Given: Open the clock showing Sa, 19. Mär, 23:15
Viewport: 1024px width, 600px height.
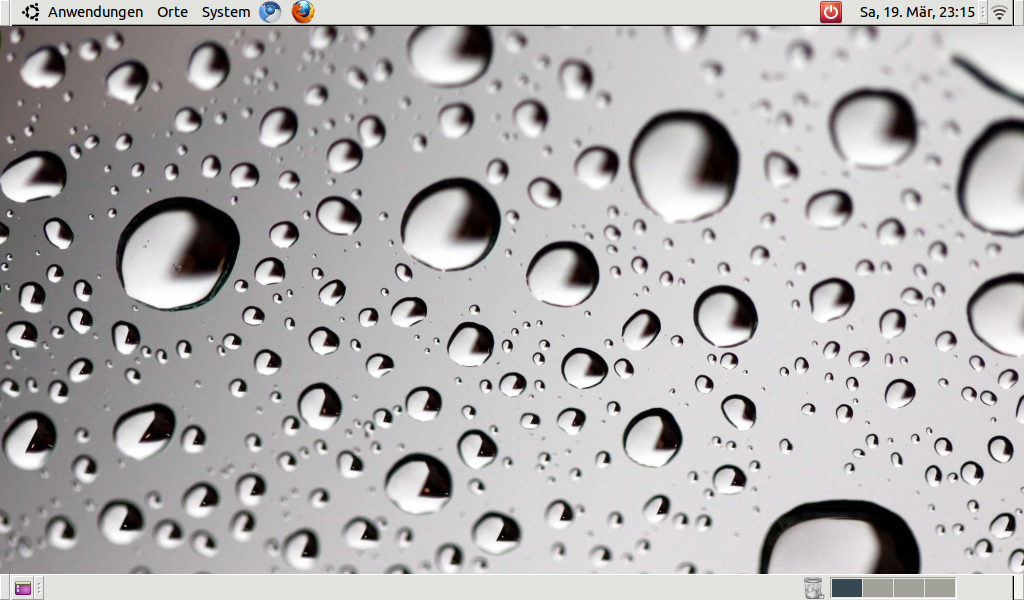Looking at the screenshot, I should (x=917, y=12).
